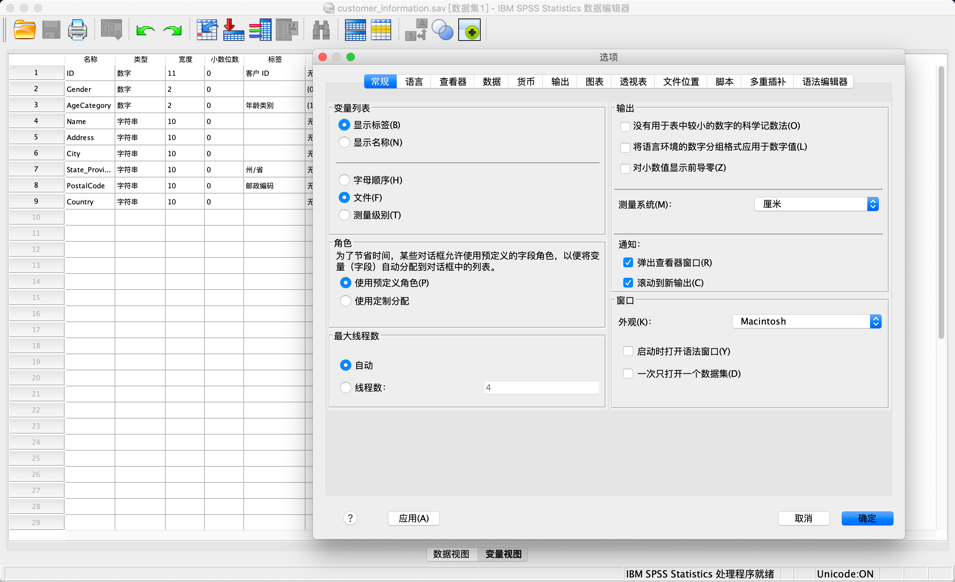Screen dimensions: 955x582
Task: Switch to the 文件位置 tab
Action: coord(681,82)
